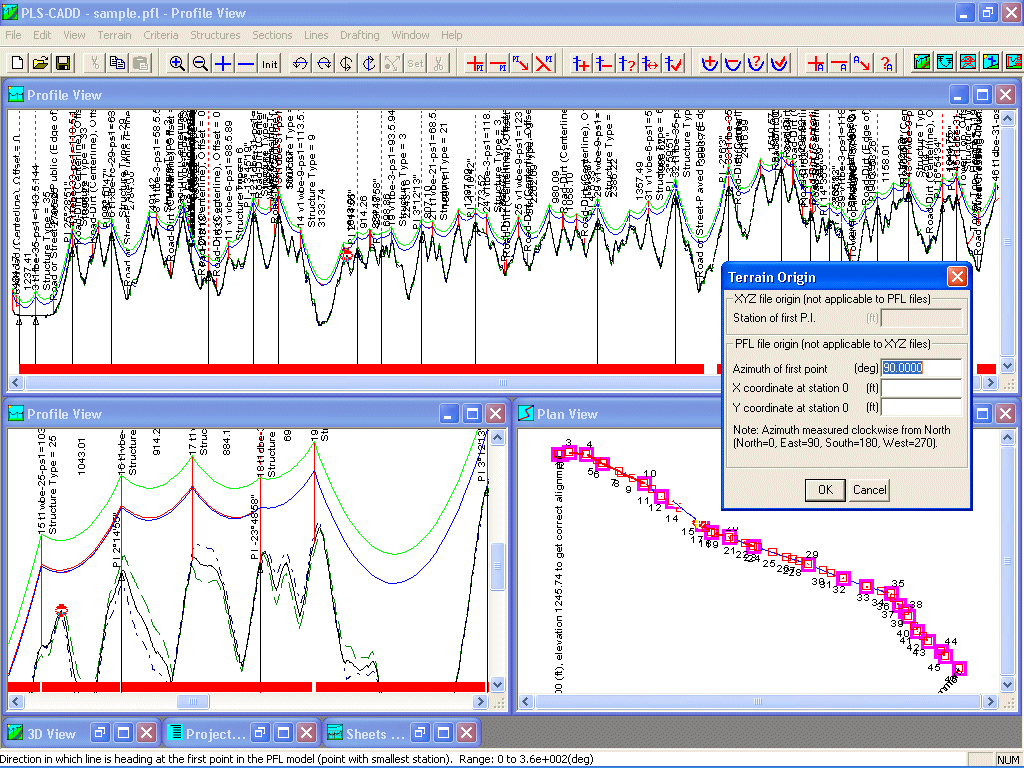Select the Zoom Out magnifier tool

pos(200,63)
